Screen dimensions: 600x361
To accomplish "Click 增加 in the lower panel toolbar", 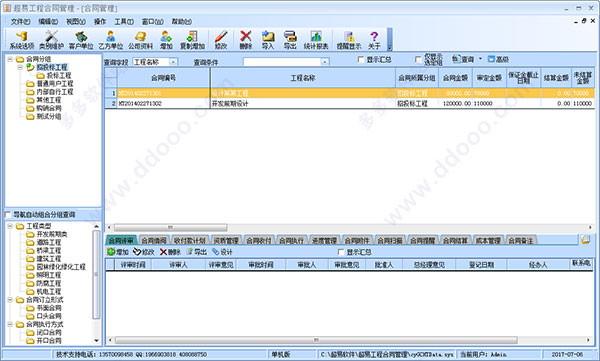I will click(118, 252).
